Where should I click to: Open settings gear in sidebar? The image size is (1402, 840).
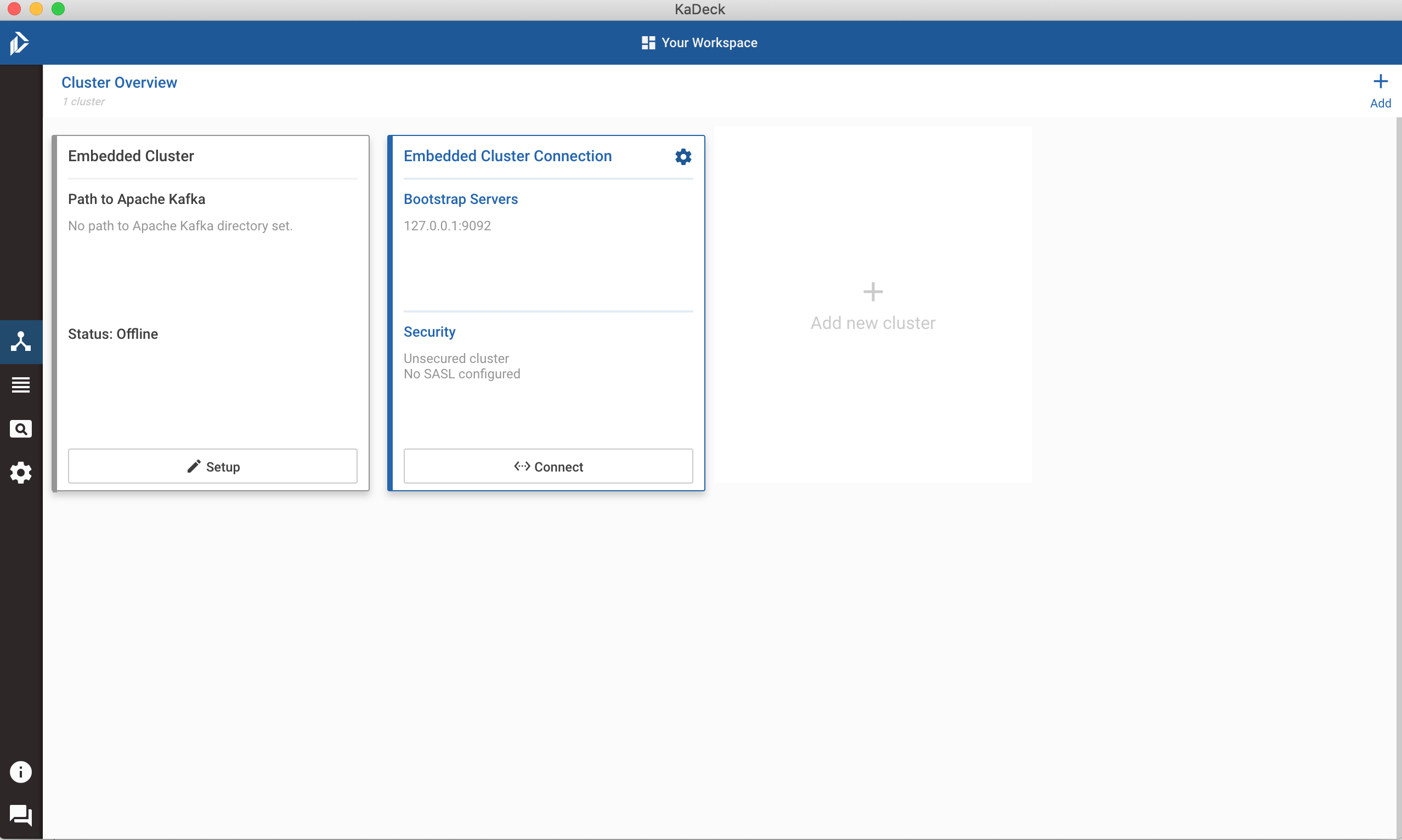pyautogui.click(x=21, y=473)
